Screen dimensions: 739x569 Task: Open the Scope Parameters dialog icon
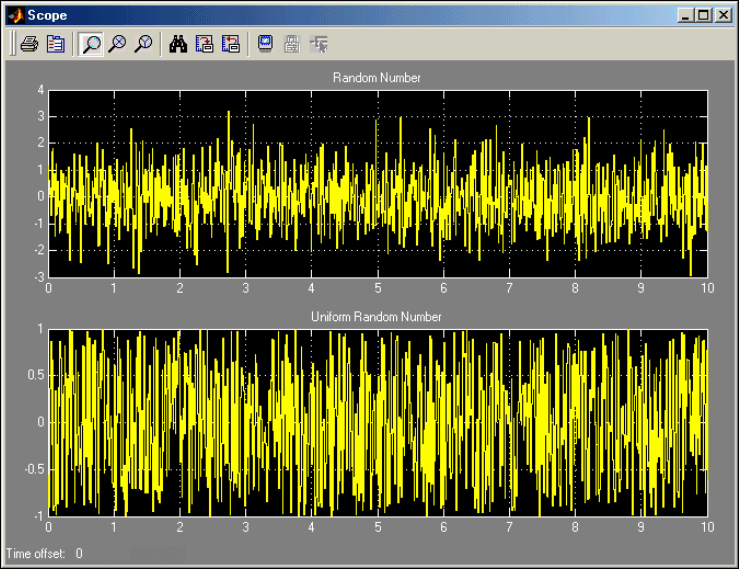click(x=56, y=44)
